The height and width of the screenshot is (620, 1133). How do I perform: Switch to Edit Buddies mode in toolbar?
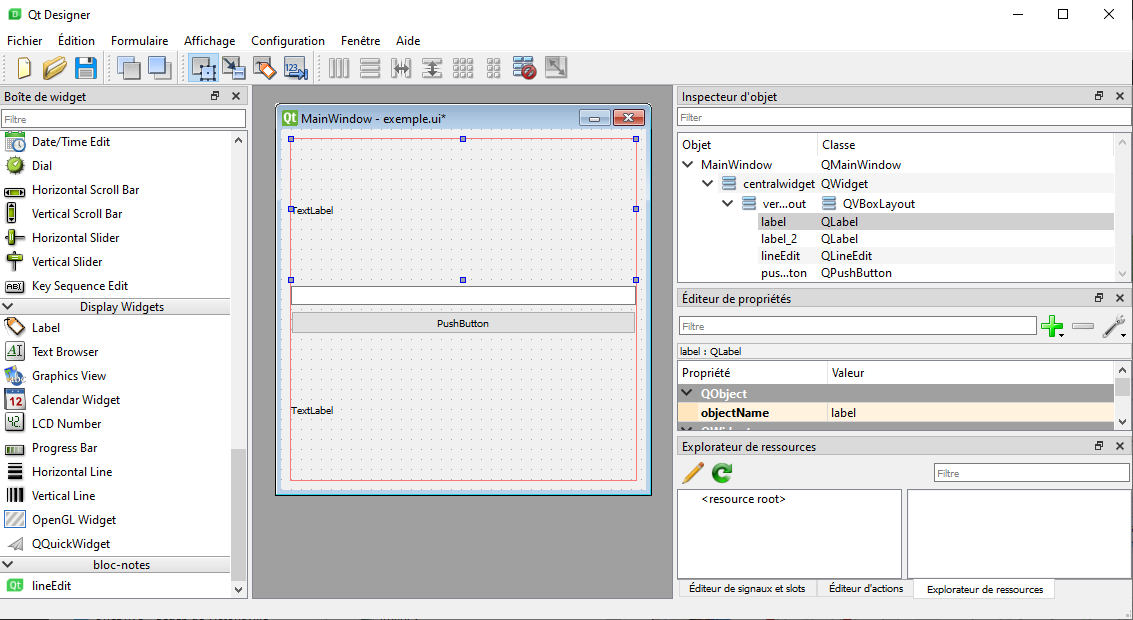pos(264,68)
